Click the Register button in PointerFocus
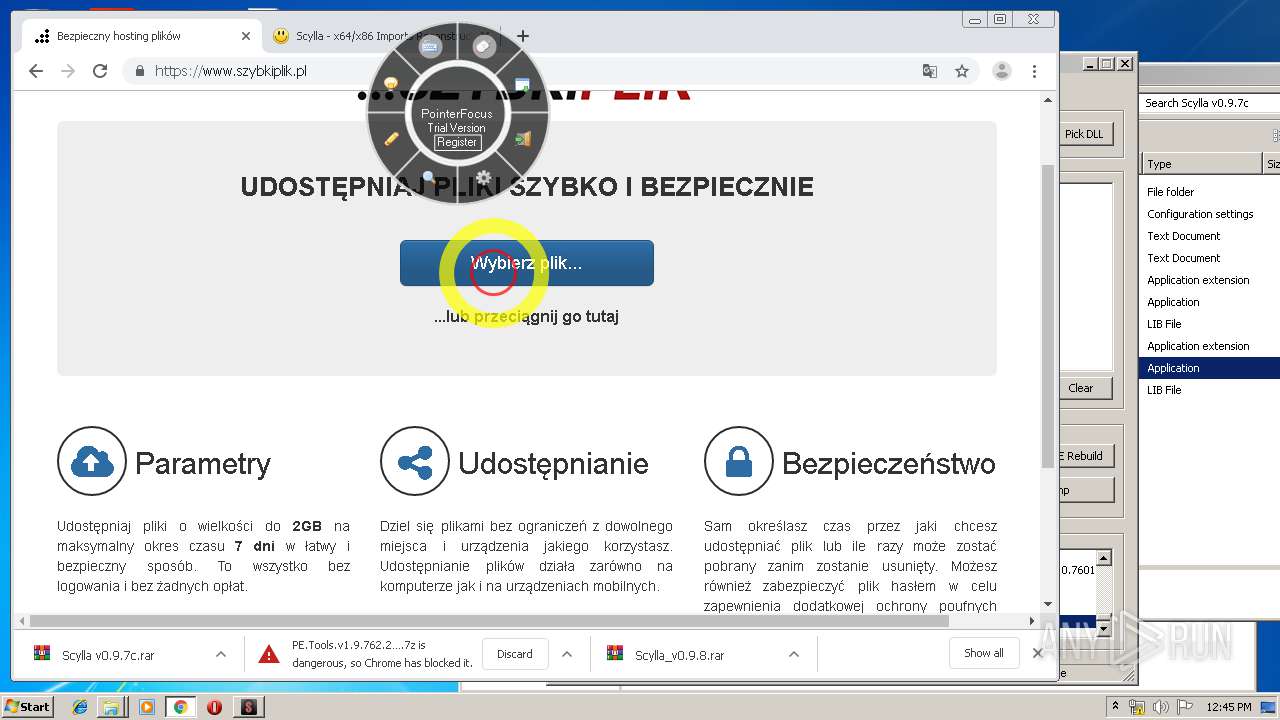This screenshot has height=720, width=1280. [457, 142]
